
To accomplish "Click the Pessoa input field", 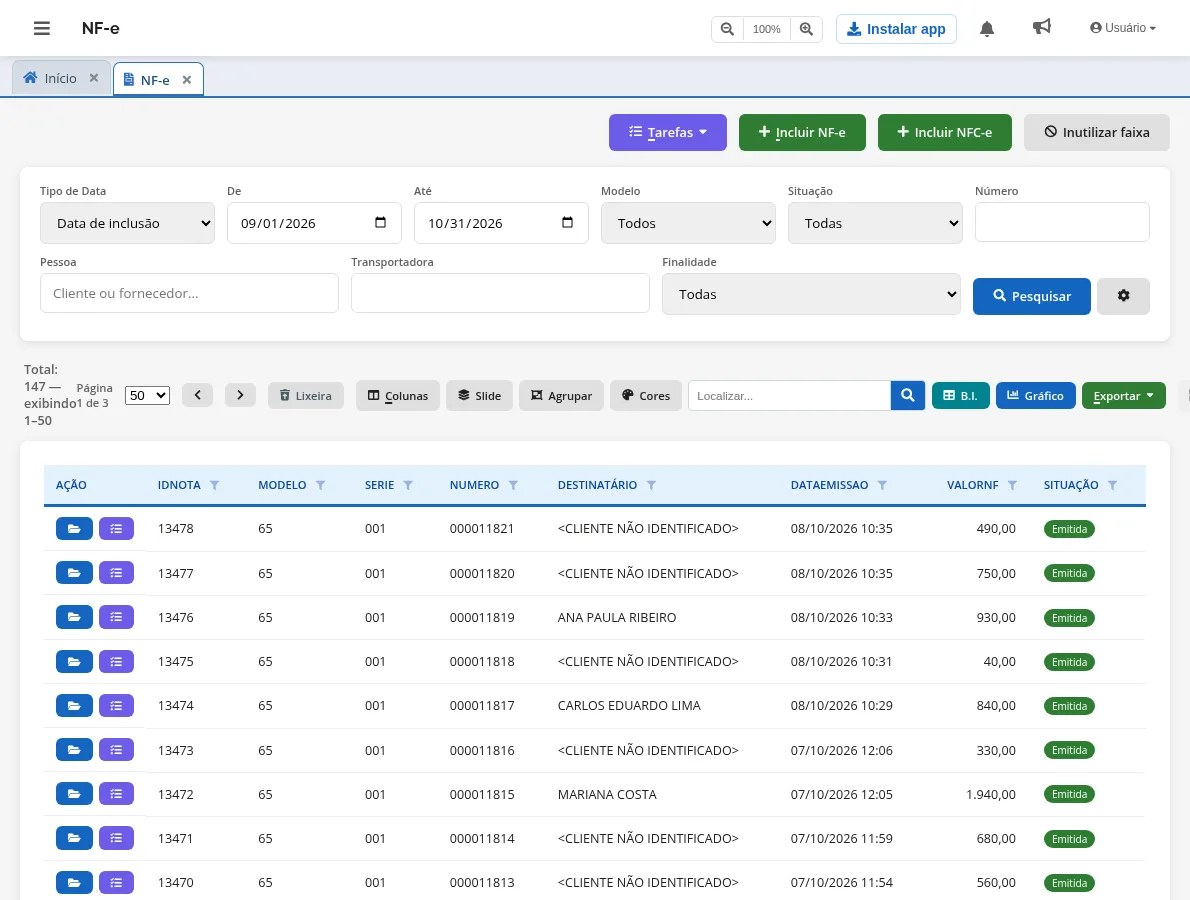I will tap(190, 294).
